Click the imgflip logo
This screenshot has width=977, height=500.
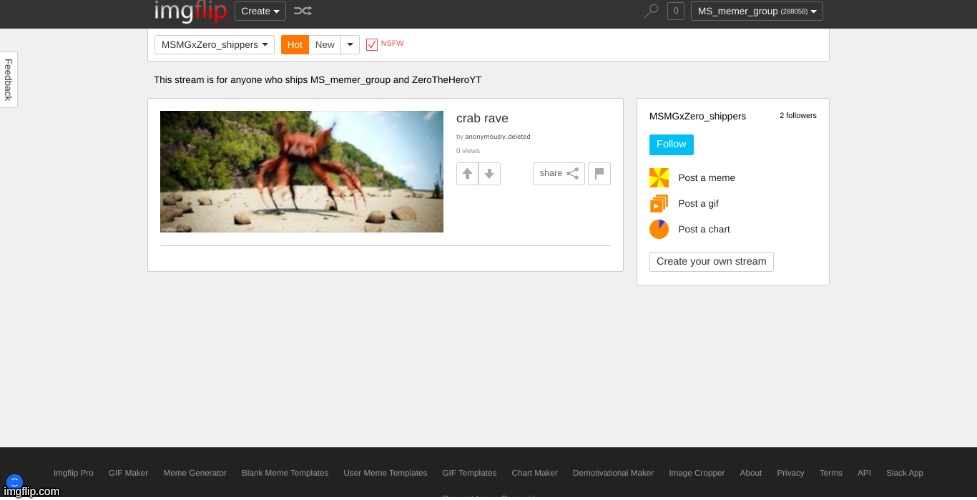pos(190,11)
